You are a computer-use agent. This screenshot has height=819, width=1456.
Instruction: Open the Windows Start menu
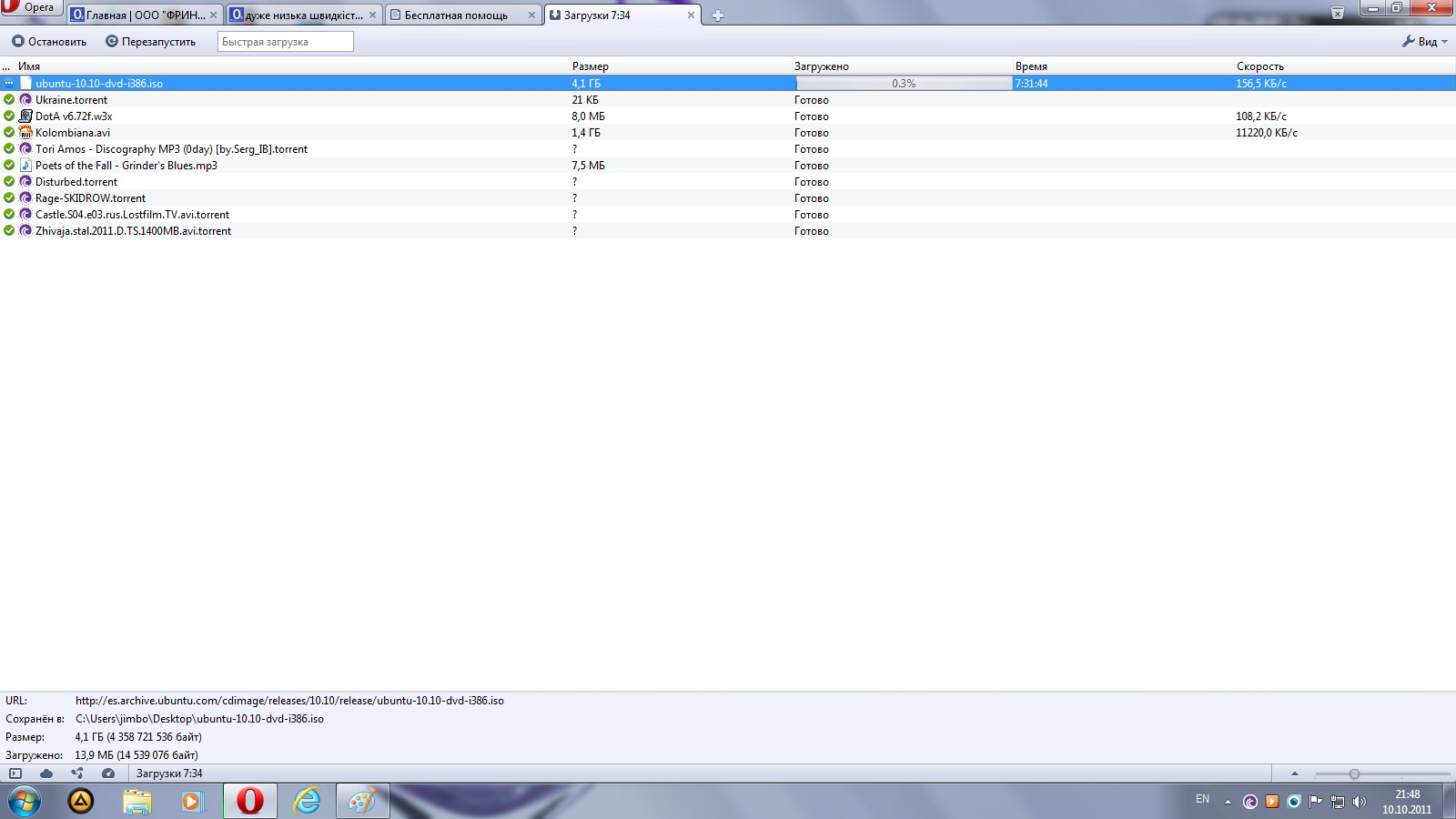click(x=25, y=802)
